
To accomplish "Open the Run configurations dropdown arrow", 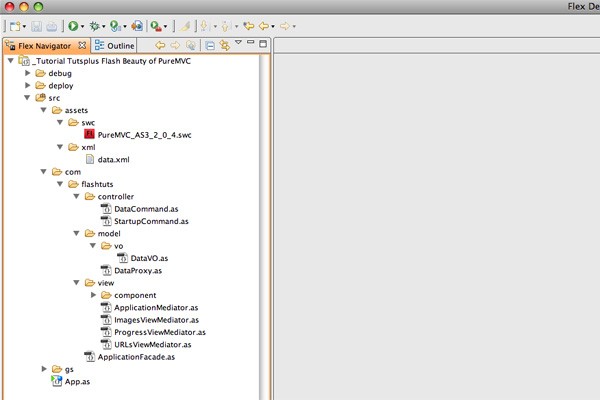I will 82,26.
